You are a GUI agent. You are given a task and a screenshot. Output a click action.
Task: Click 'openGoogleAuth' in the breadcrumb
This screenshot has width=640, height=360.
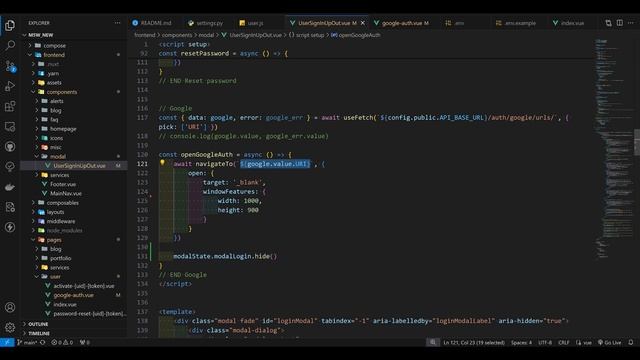pos(359,35)
